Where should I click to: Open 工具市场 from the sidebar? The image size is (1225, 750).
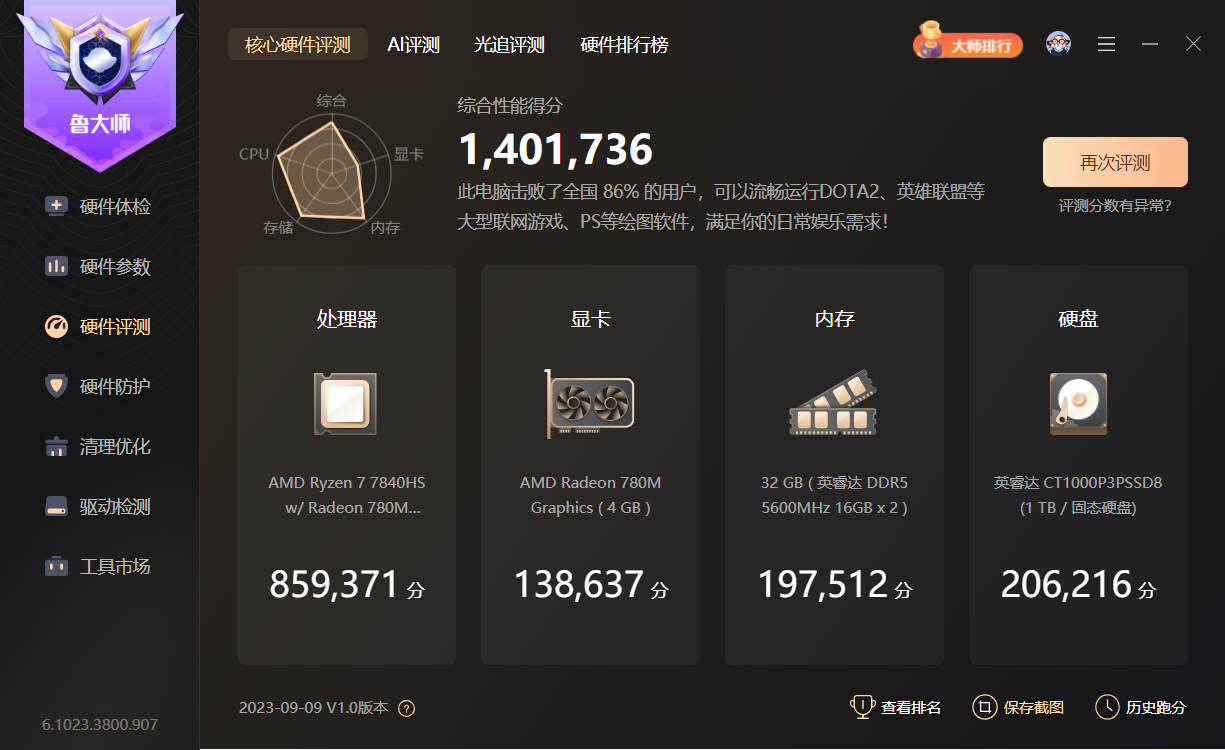click(x=98, y=567)
